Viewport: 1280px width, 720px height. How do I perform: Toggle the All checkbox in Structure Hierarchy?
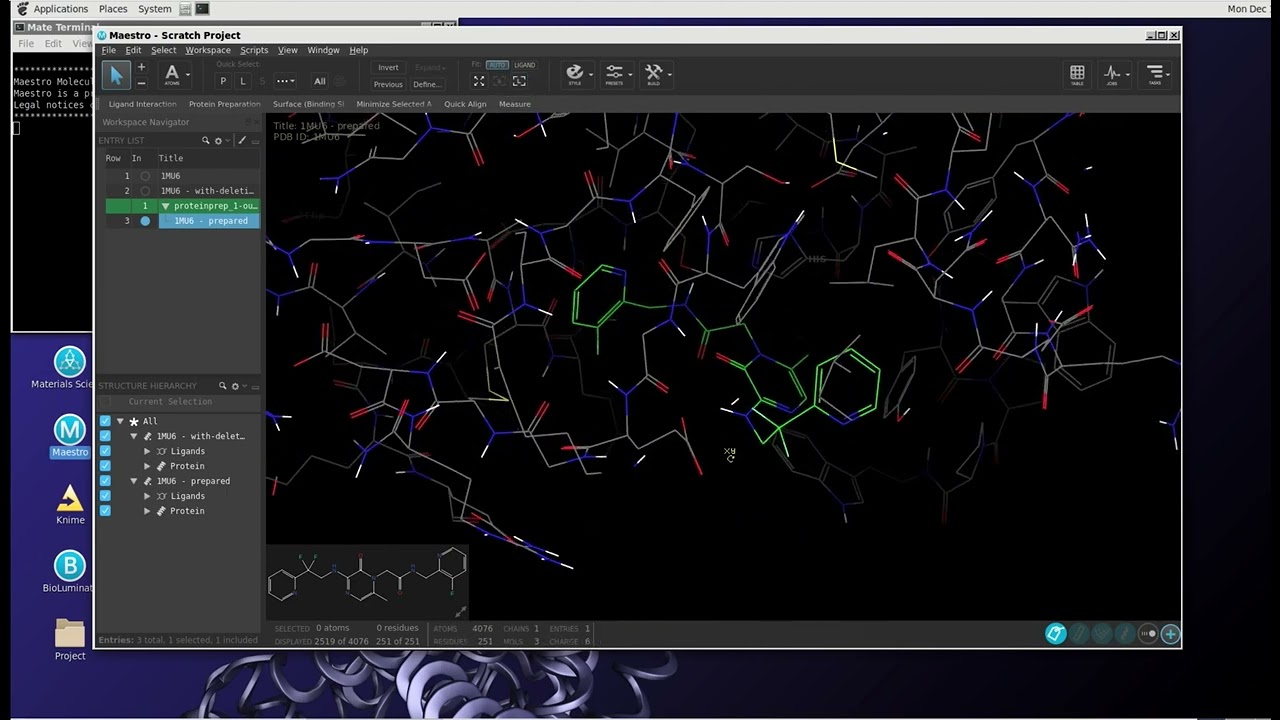[105, 421]
